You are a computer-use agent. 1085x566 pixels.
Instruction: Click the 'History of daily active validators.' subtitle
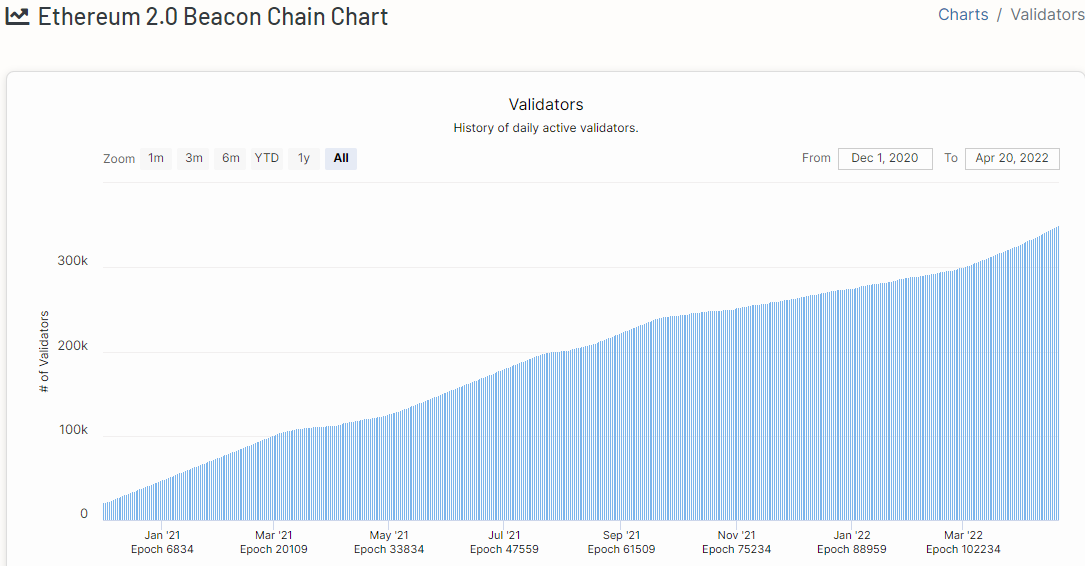click(546, 128)
